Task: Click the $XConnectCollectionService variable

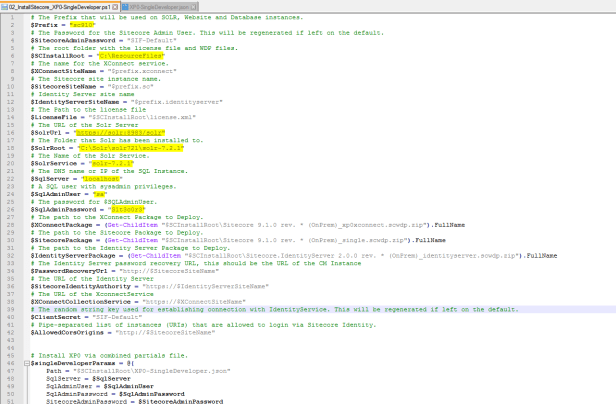Action: coord(81,302)
